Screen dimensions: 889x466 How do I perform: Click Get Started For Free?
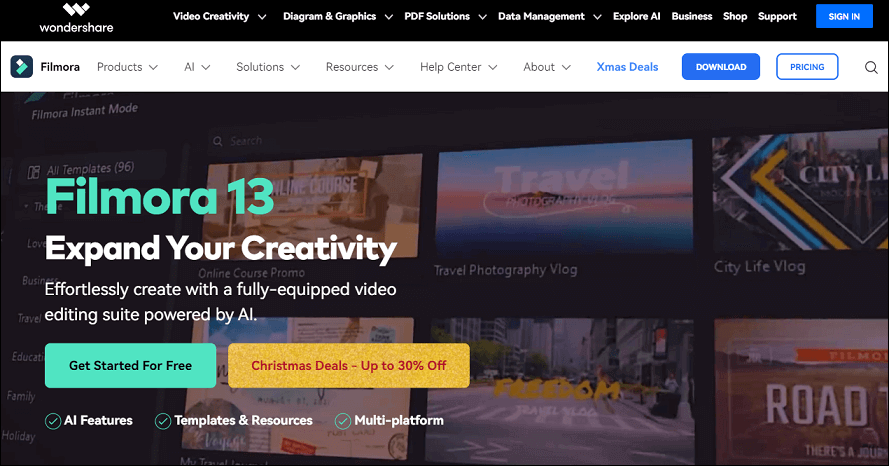[x=130, y=366]
